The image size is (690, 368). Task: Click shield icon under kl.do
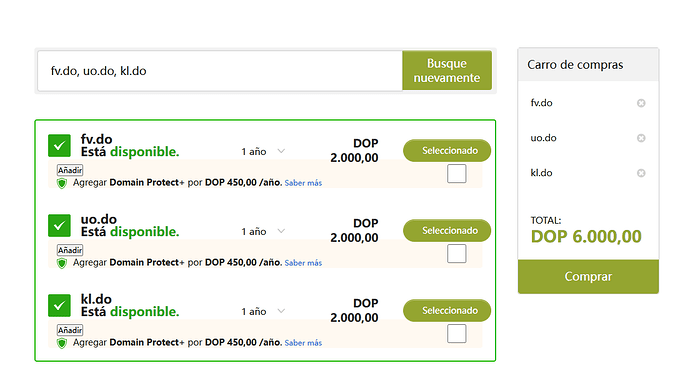click(62, 343)
